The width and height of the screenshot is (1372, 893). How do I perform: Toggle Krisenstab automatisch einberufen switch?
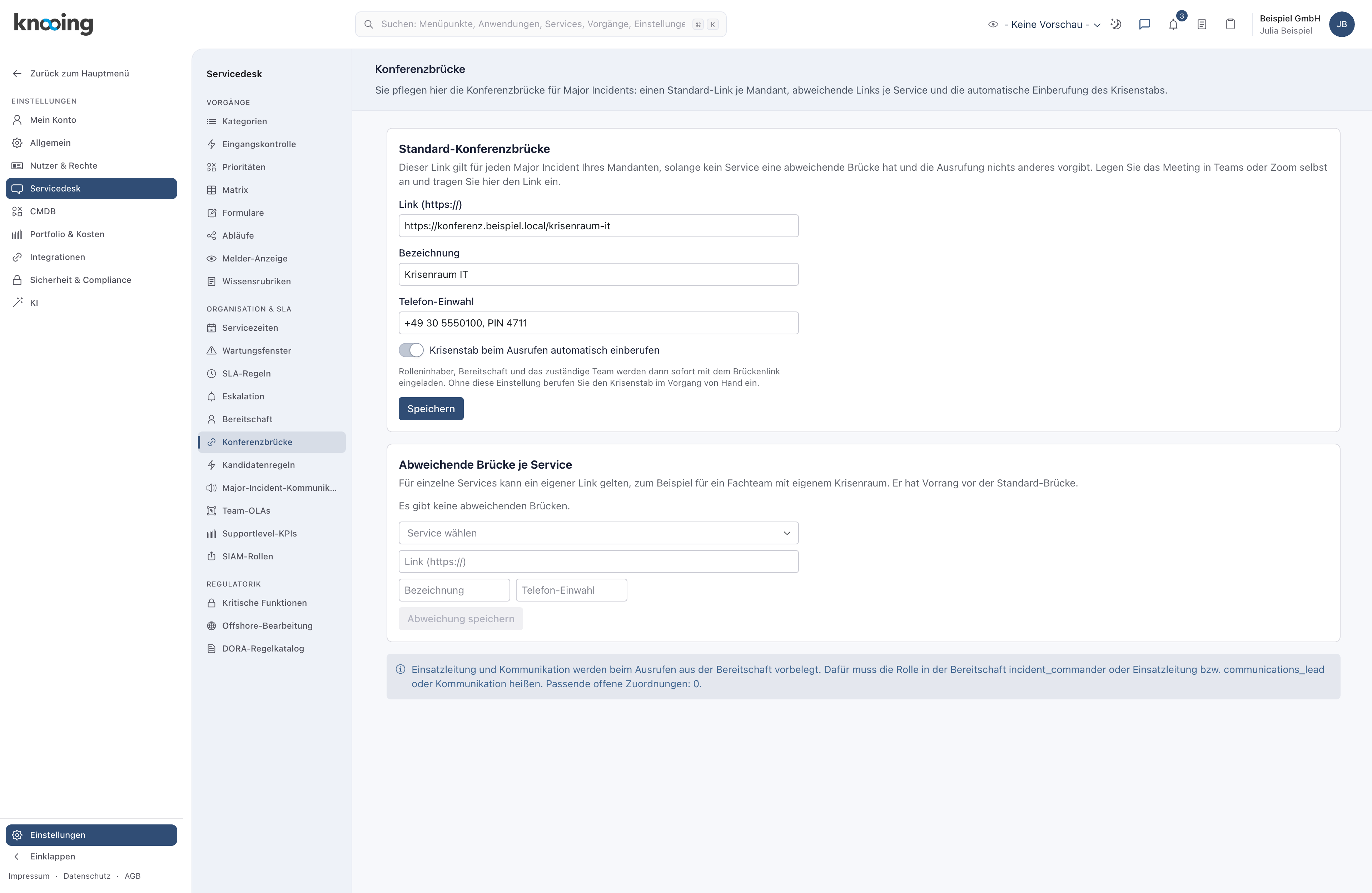point(411,350)
